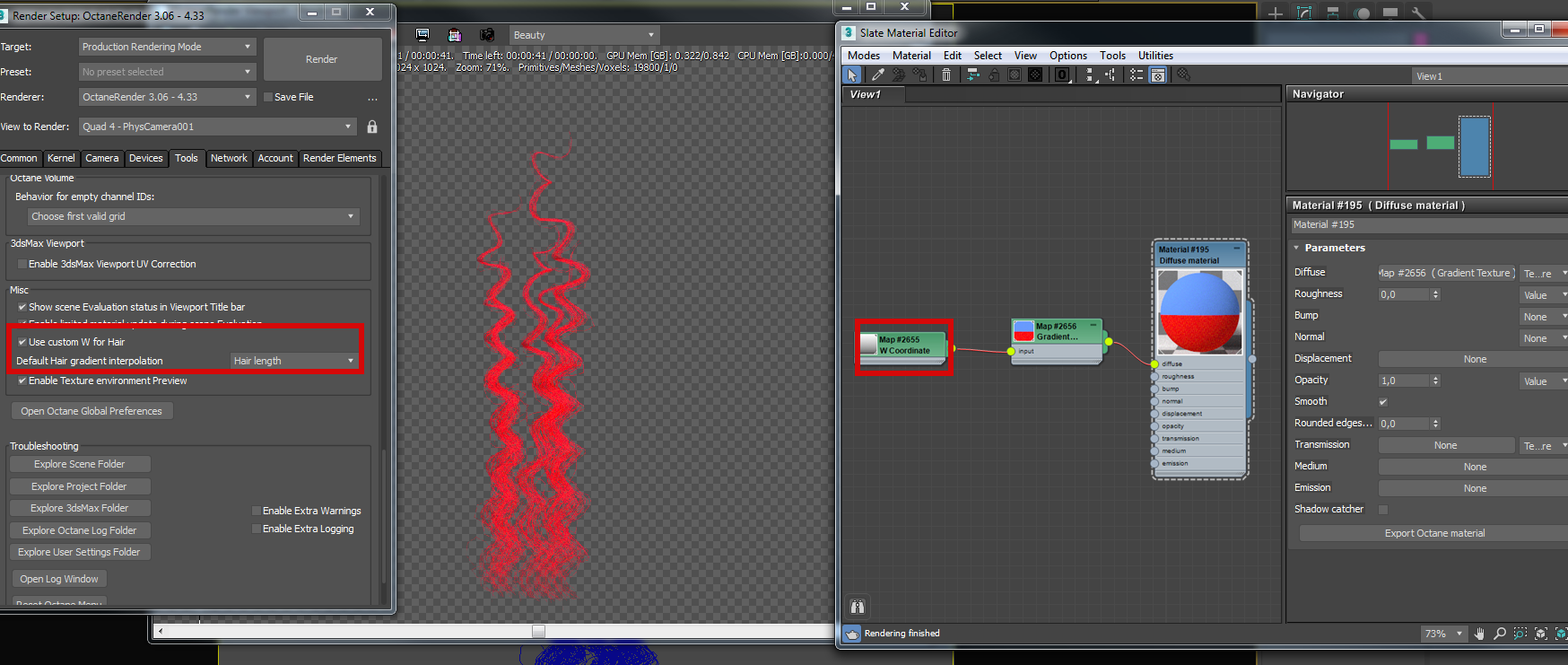Open Options menu in Slate Material Editor

tap(1068, 56)
